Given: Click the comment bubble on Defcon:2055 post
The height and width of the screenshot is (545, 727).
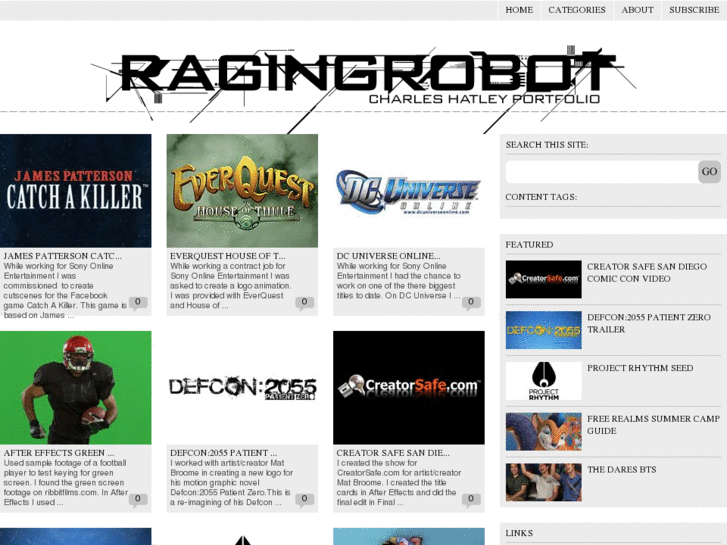Looking at the screenshot, I should click(x=304, y=500).
